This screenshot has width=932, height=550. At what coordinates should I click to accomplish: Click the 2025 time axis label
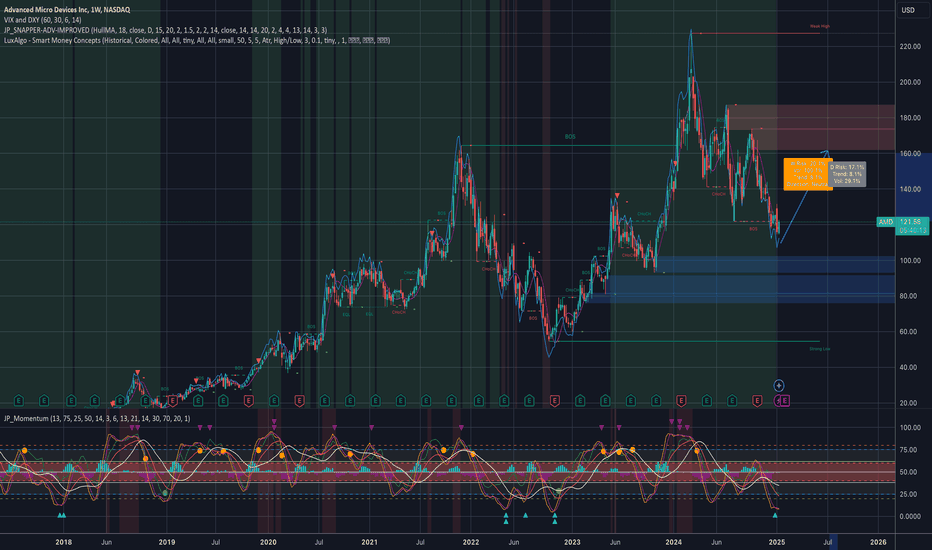pos(777,542)
